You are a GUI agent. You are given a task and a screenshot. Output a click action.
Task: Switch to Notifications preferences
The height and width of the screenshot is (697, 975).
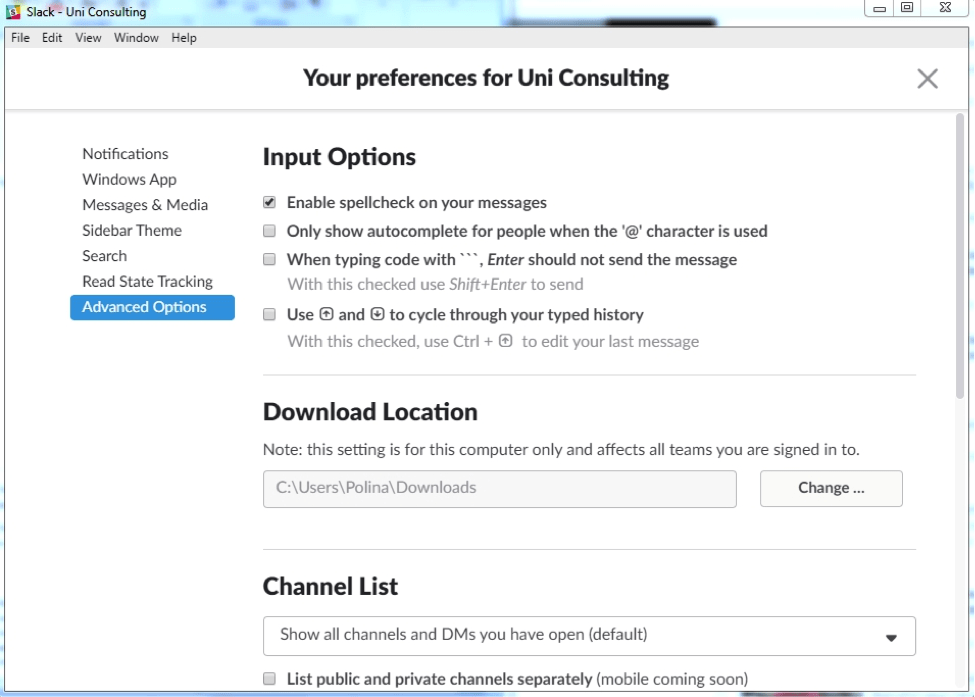pyautogui.click(x=125, y=154)
